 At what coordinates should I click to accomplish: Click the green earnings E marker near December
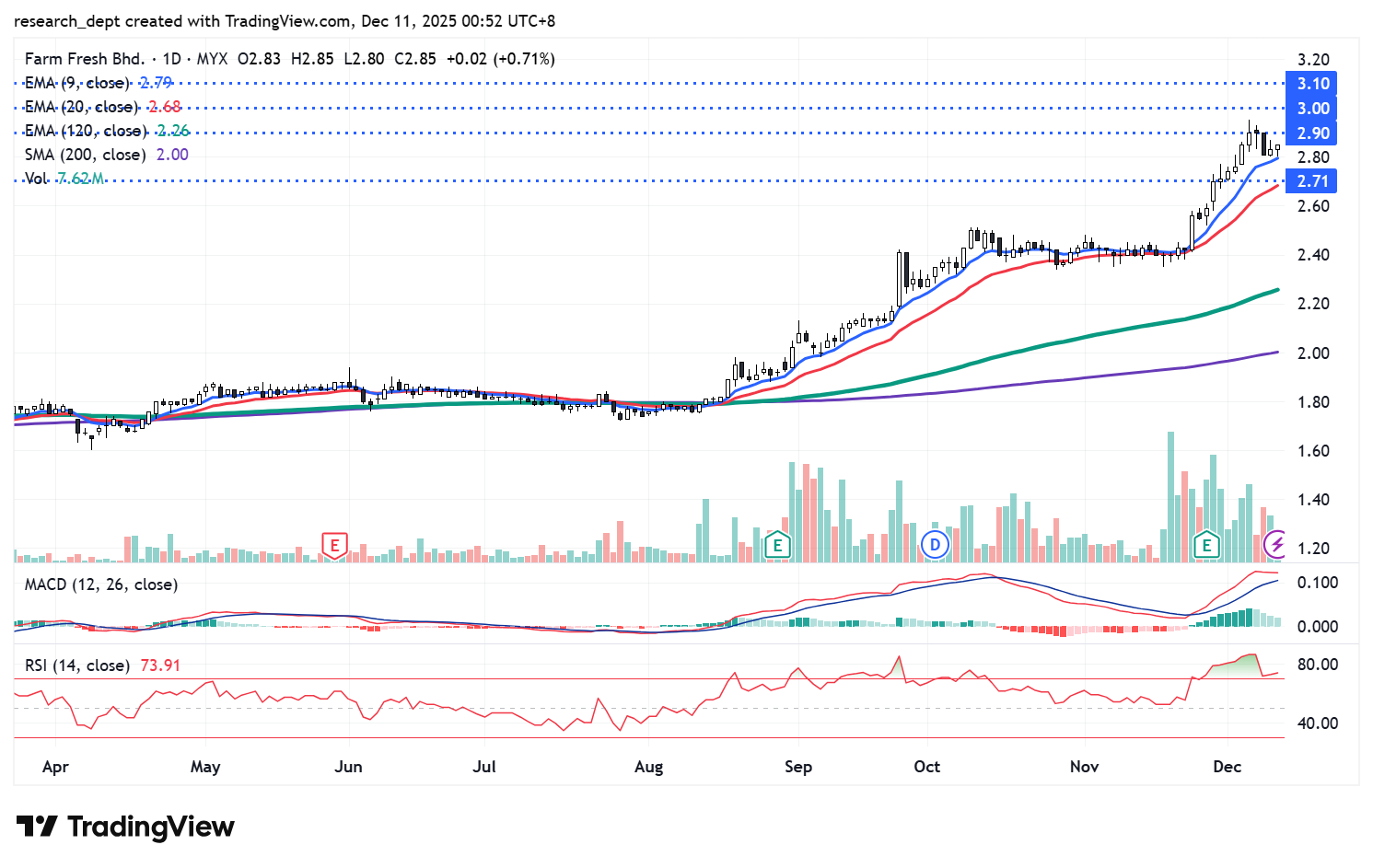1205,545
